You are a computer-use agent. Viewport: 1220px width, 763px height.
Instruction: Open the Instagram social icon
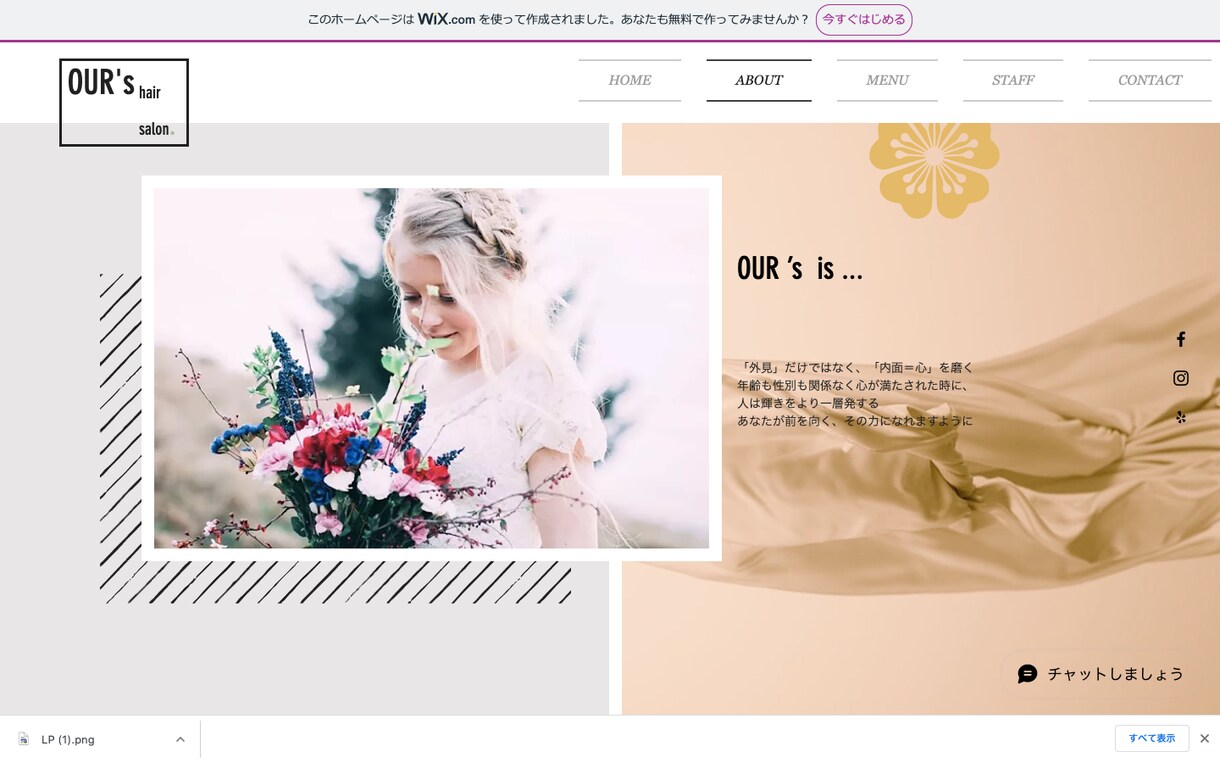1181,378
